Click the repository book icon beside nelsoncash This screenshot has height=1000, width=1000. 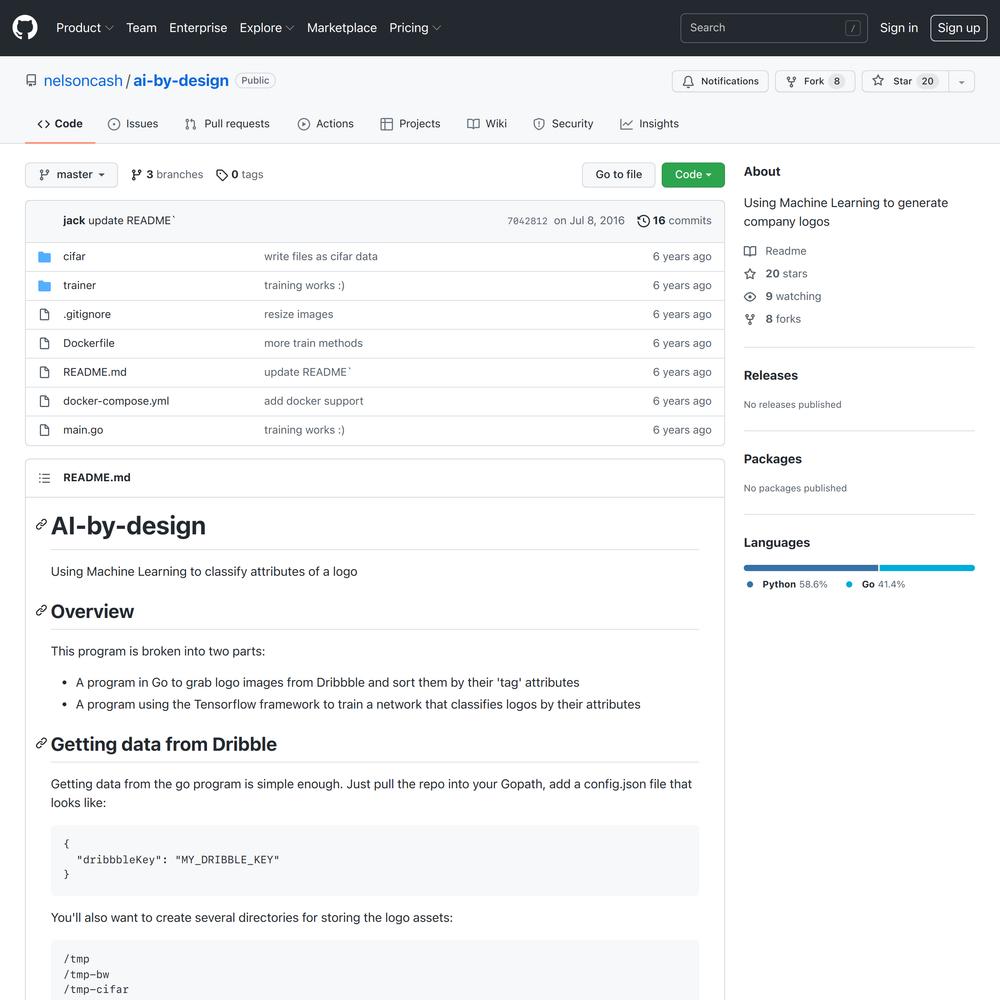31,80
